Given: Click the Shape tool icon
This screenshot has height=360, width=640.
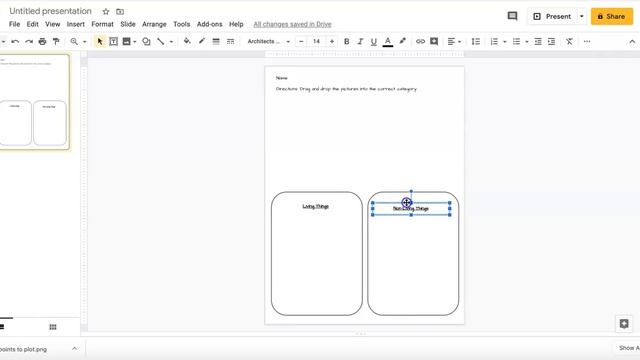Looking at the screenshot, I should pyautogui.click(x=146, y=42).
